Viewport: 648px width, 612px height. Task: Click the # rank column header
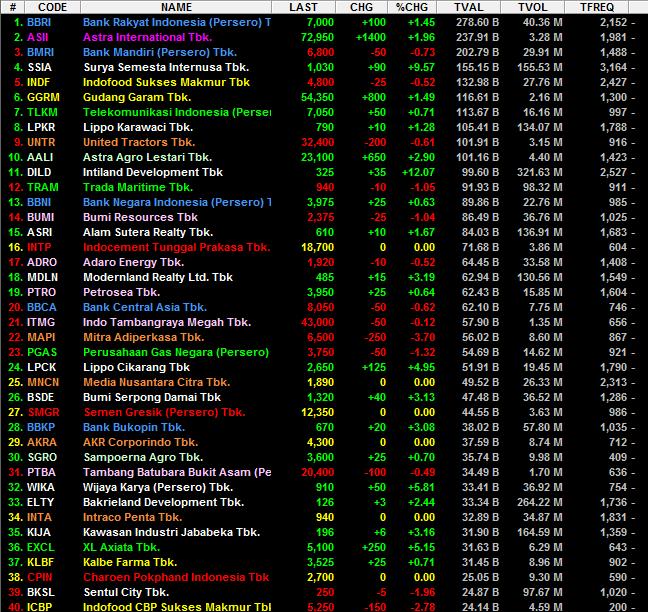(x=13, y=7)
